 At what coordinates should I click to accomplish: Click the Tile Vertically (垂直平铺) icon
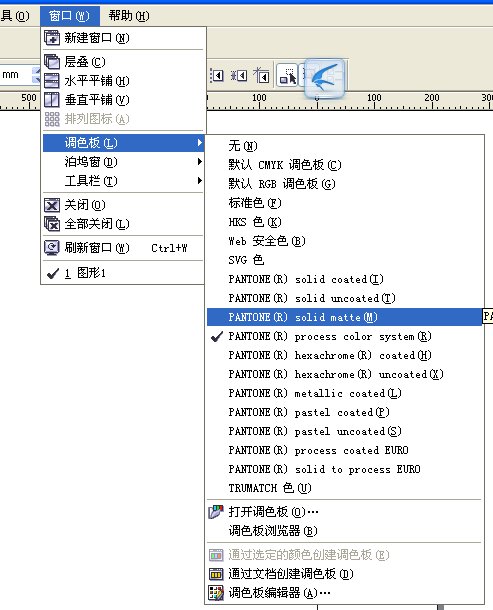[x=52, y=100]
